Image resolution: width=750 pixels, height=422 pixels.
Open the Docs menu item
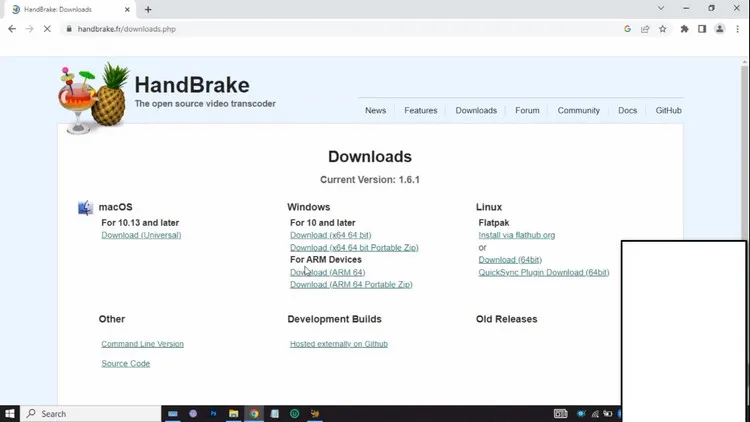(627, 111)
